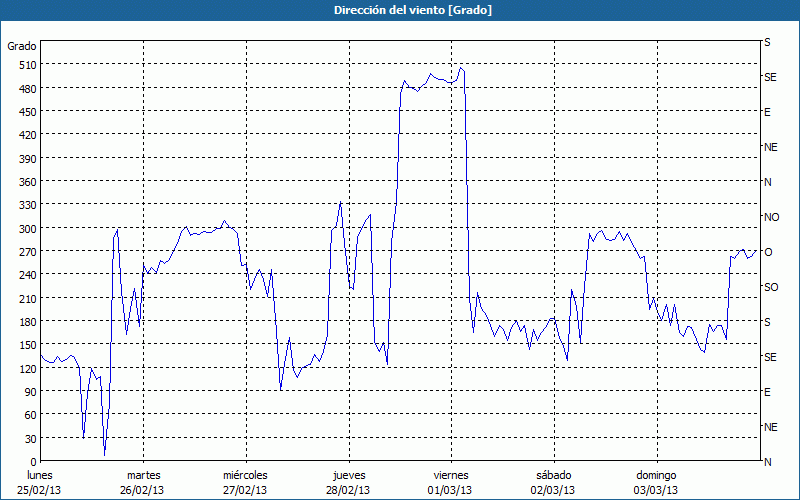Click the 90 tick label on the left axis
The width and height of the screenshot is (800, 500).
tap(28, 392)
